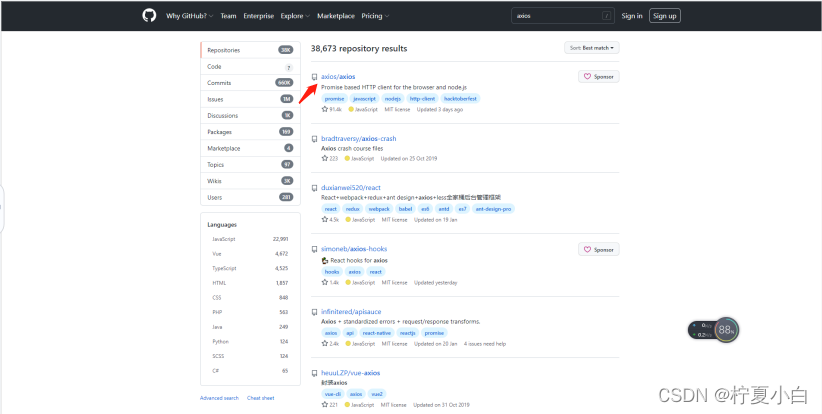Select the Commits filter in sidebar

pyautogui.click(x=251, y=83)
